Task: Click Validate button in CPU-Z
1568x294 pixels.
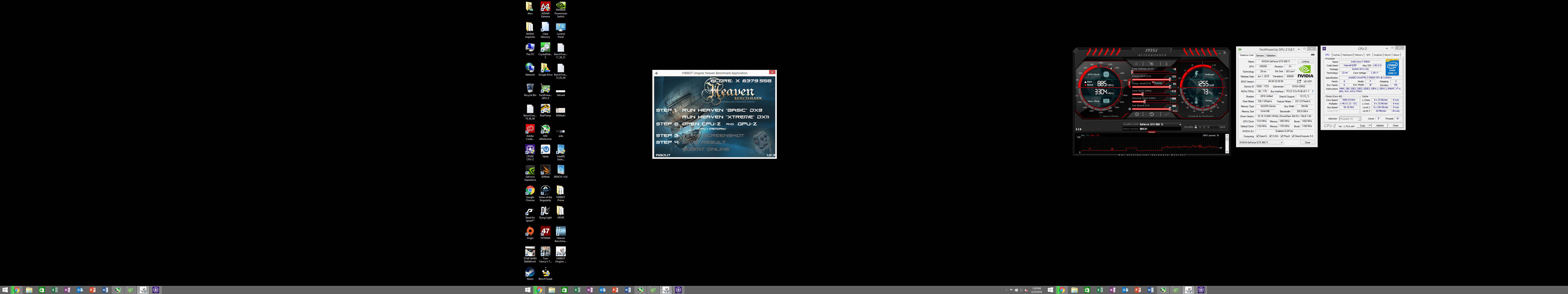Action: click(x=1380, y=126)
